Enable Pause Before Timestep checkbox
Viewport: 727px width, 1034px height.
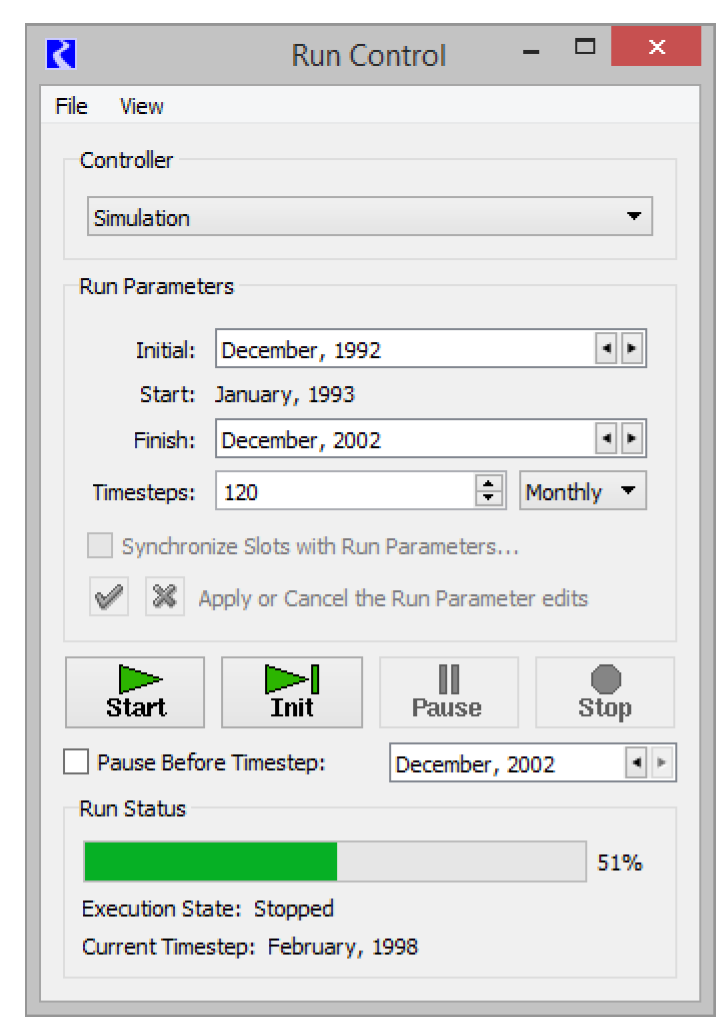pyautogui.click(x=76, y=763)
